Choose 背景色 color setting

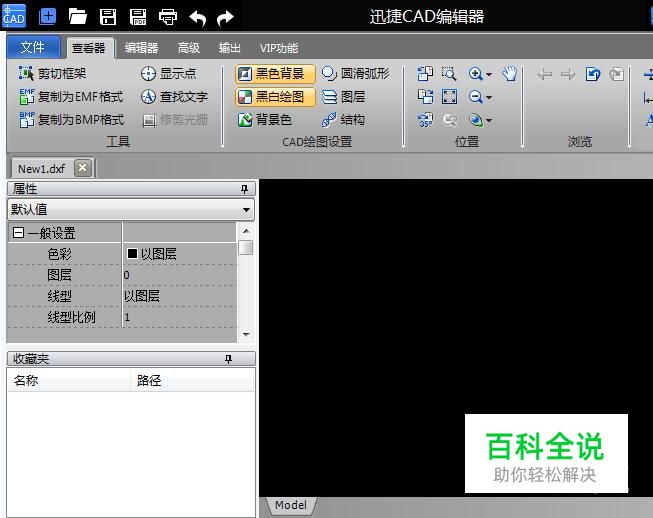coord(264,120)
